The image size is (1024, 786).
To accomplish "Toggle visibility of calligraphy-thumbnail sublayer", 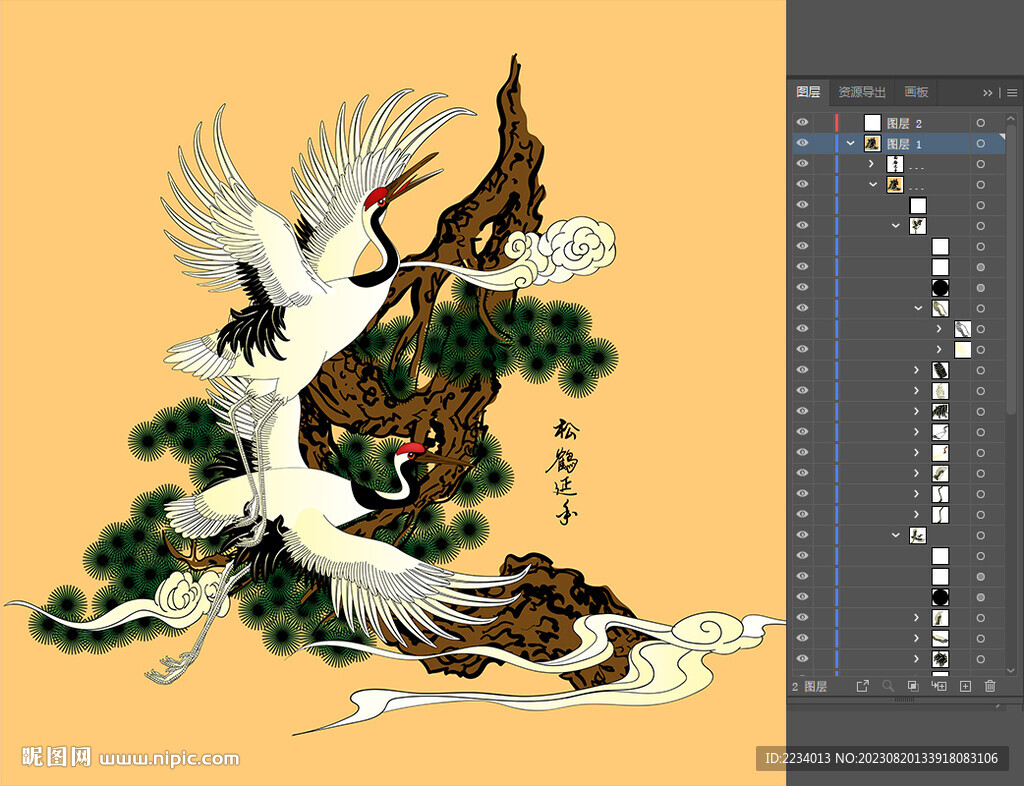I will [802, 164].
